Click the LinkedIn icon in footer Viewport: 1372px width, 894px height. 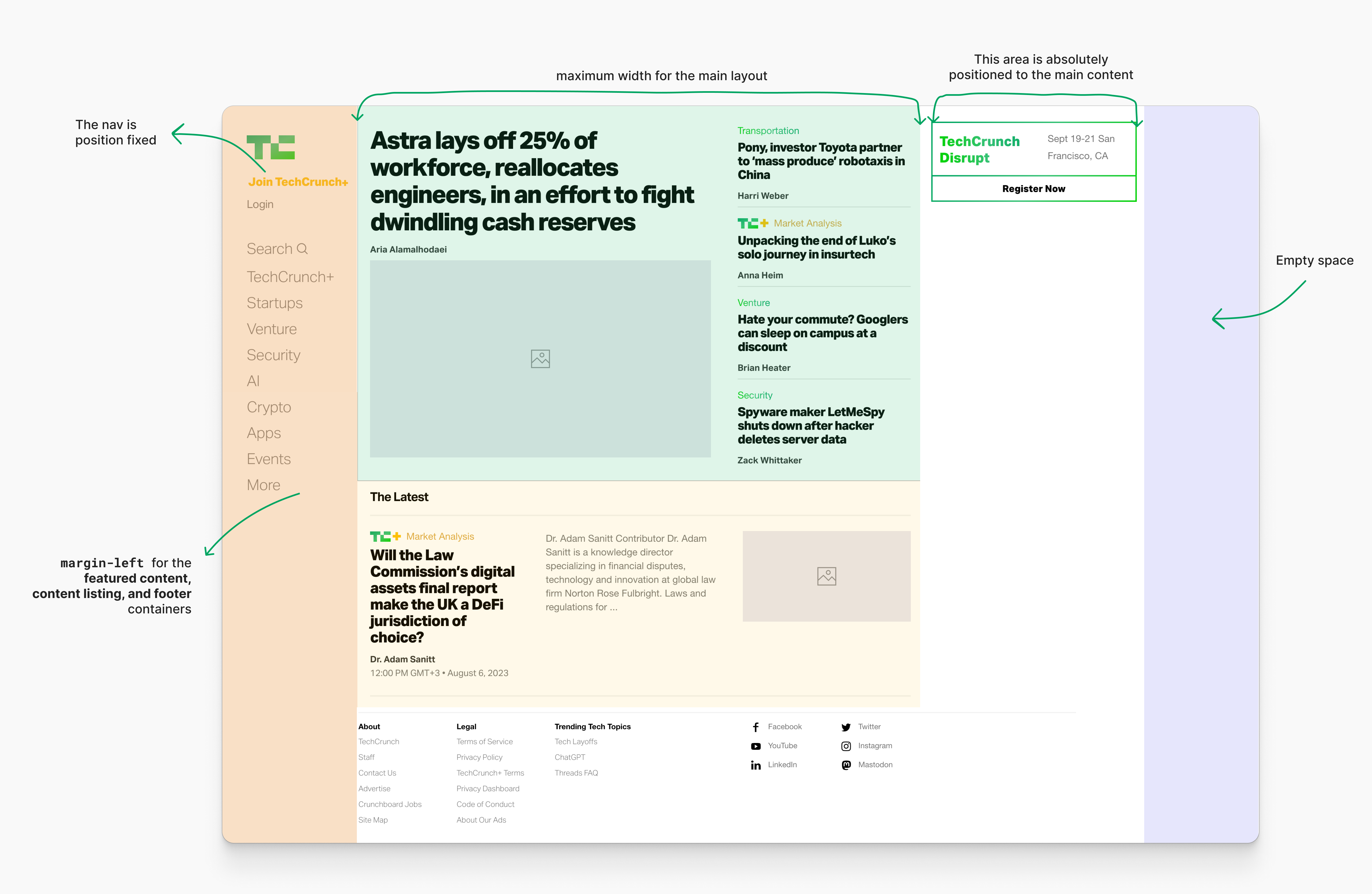[755, 766]
